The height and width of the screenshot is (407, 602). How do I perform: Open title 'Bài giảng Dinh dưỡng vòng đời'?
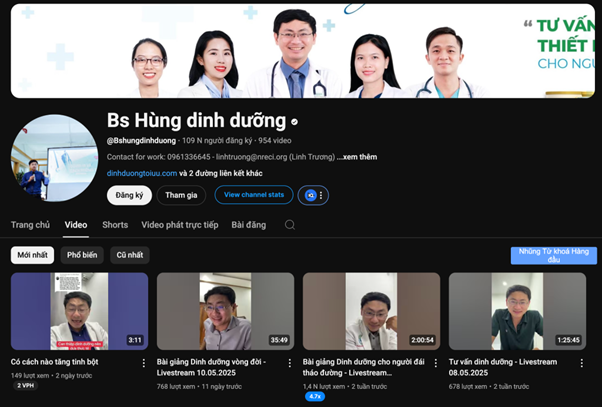click(211, 367)
